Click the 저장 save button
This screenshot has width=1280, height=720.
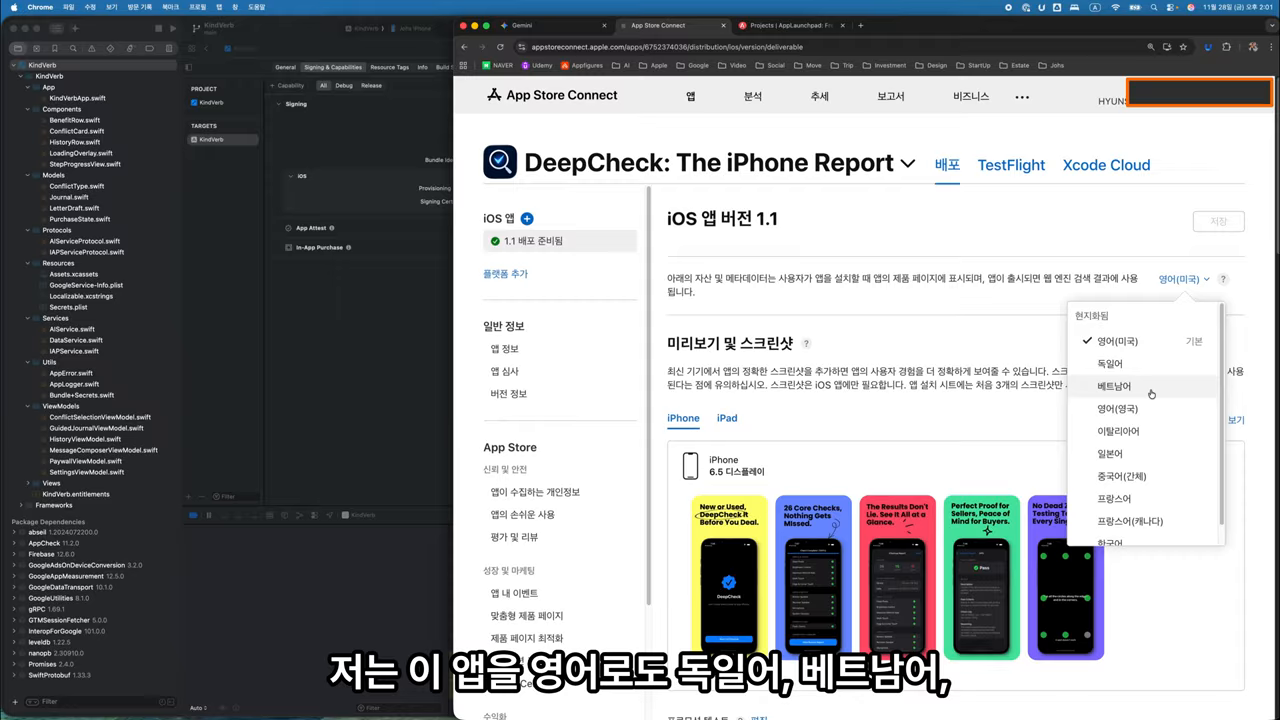(1218, 222)
